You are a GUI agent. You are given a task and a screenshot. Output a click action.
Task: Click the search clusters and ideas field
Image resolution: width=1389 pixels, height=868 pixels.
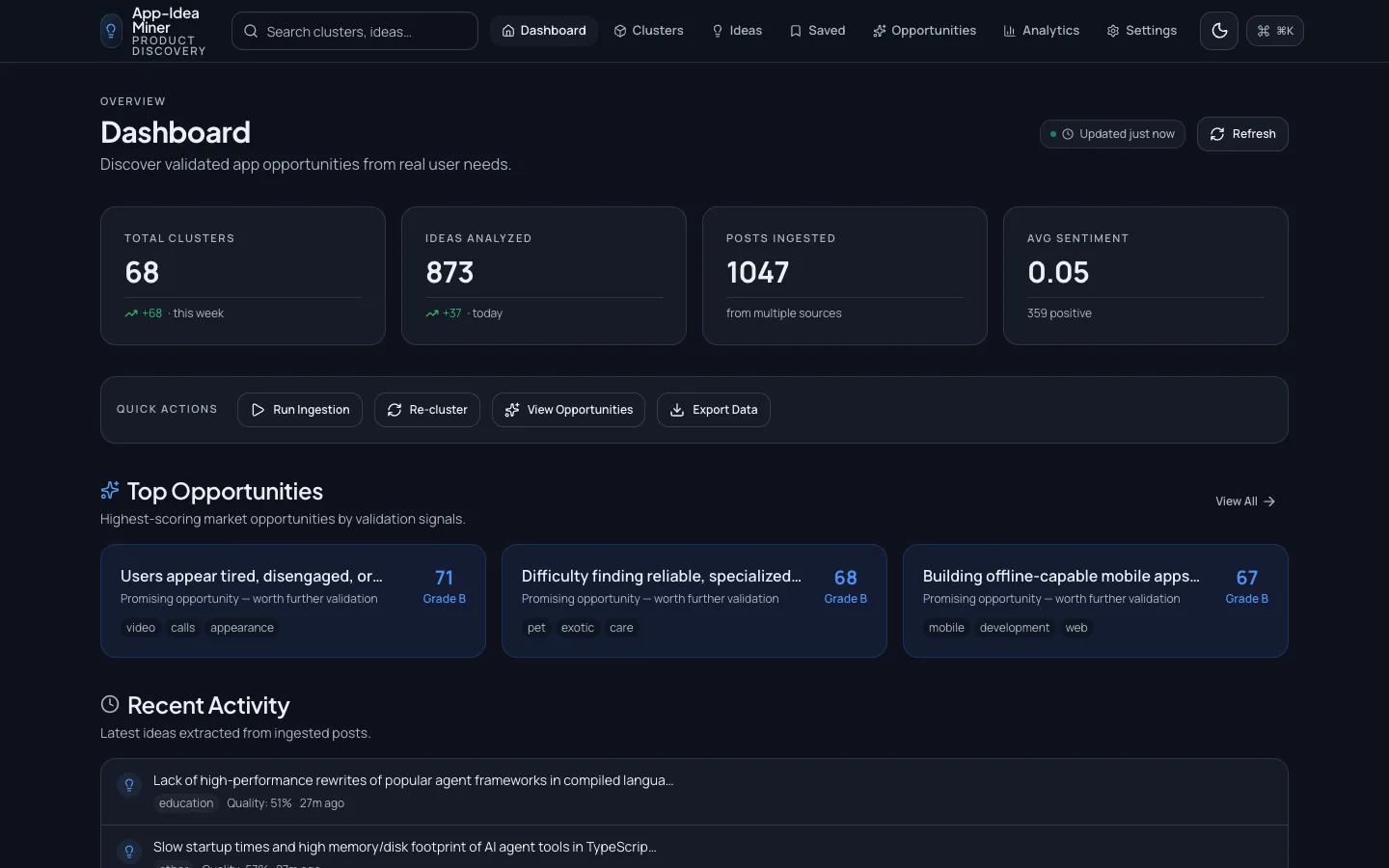click(x=355, y=31)
